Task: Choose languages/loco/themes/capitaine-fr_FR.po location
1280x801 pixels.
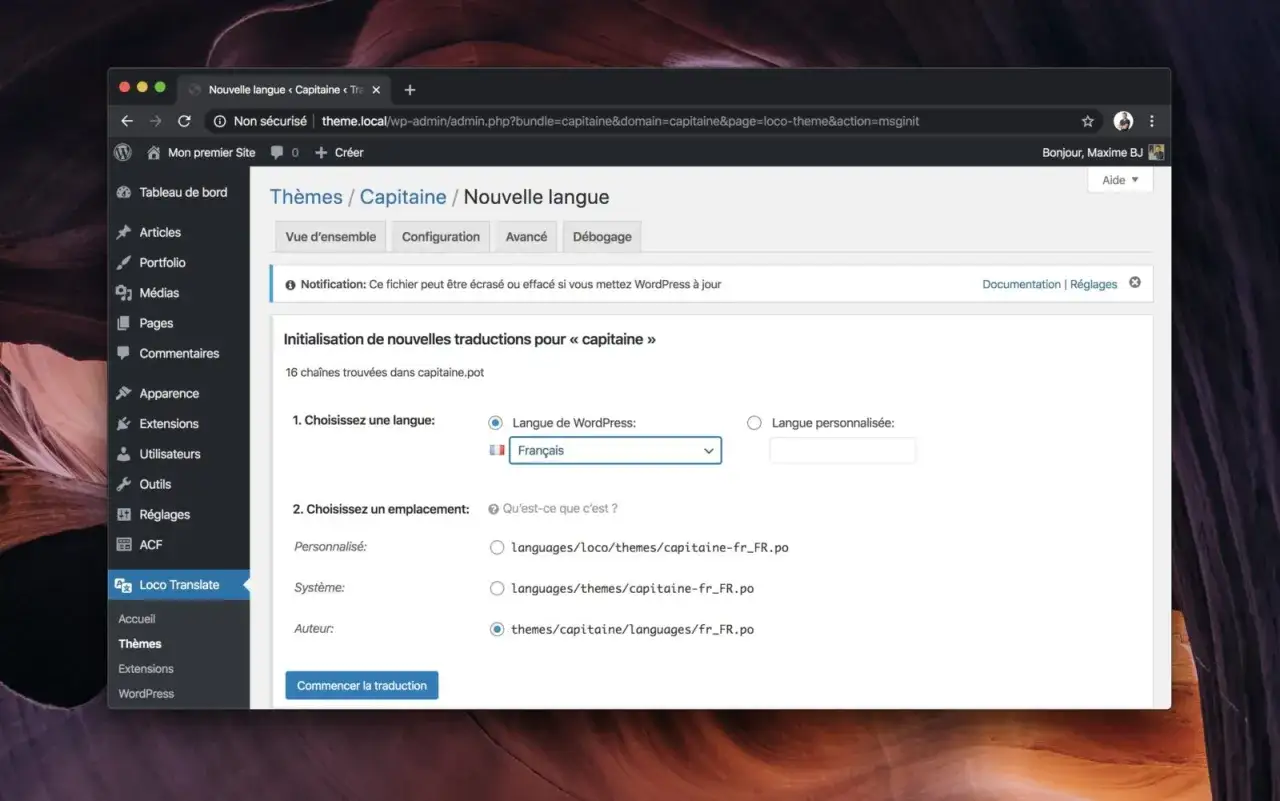Action: (497, 547)
